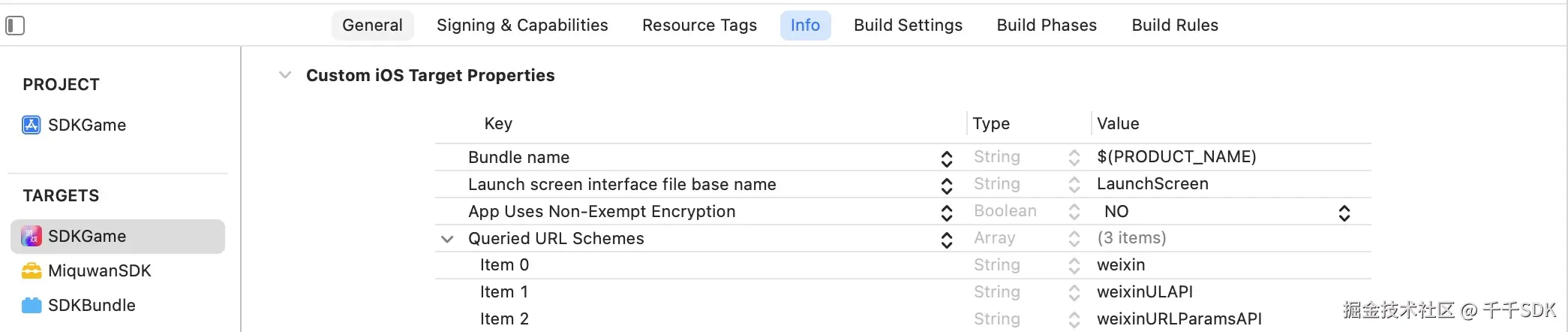
Task: Collapse the Queried URL Schemes array
Action: point(447,239)
